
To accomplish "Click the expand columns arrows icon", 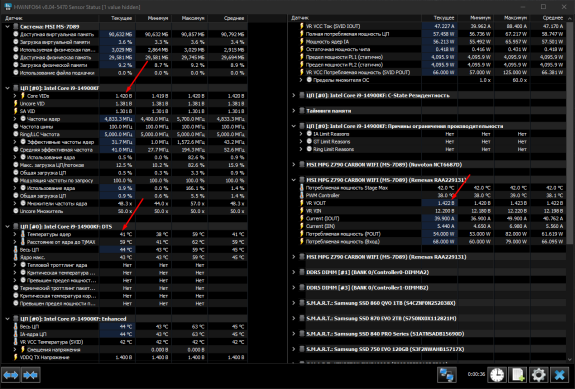I will pos(10,375).
